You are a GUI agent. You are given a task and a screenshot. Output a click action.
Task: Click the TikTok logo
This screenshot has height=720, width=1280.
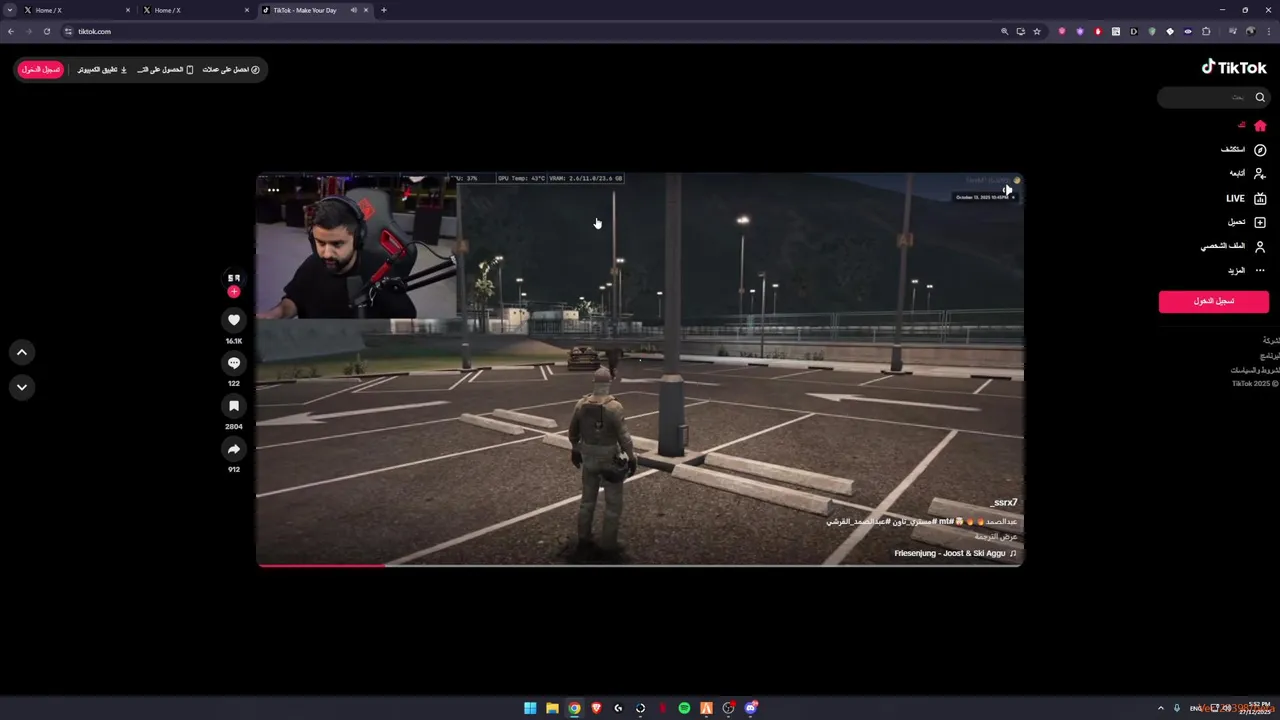coord(1234,67)
